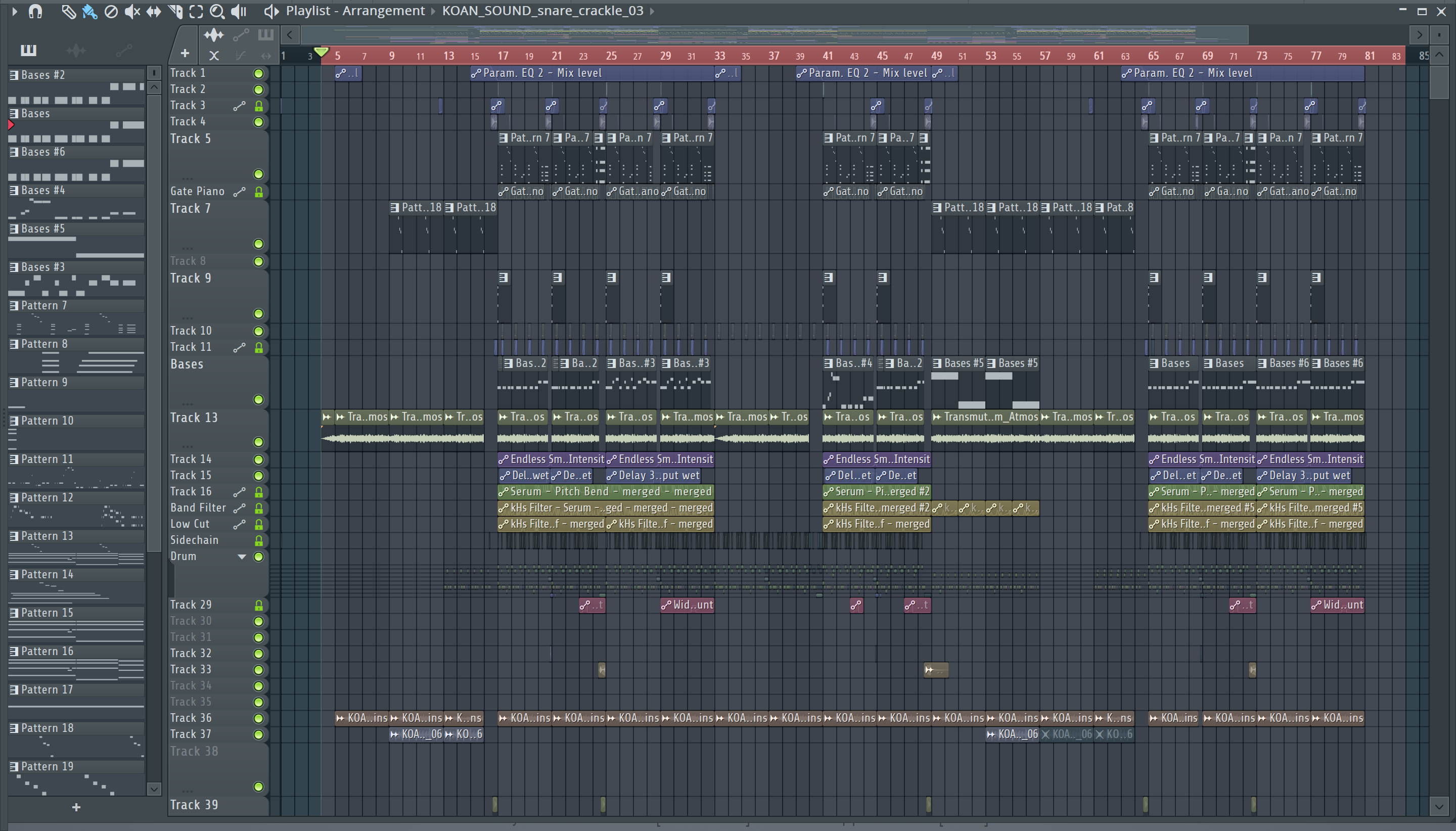Select the Delete tool
Viewport: 1456px width, 831px height.
[111, 11]
